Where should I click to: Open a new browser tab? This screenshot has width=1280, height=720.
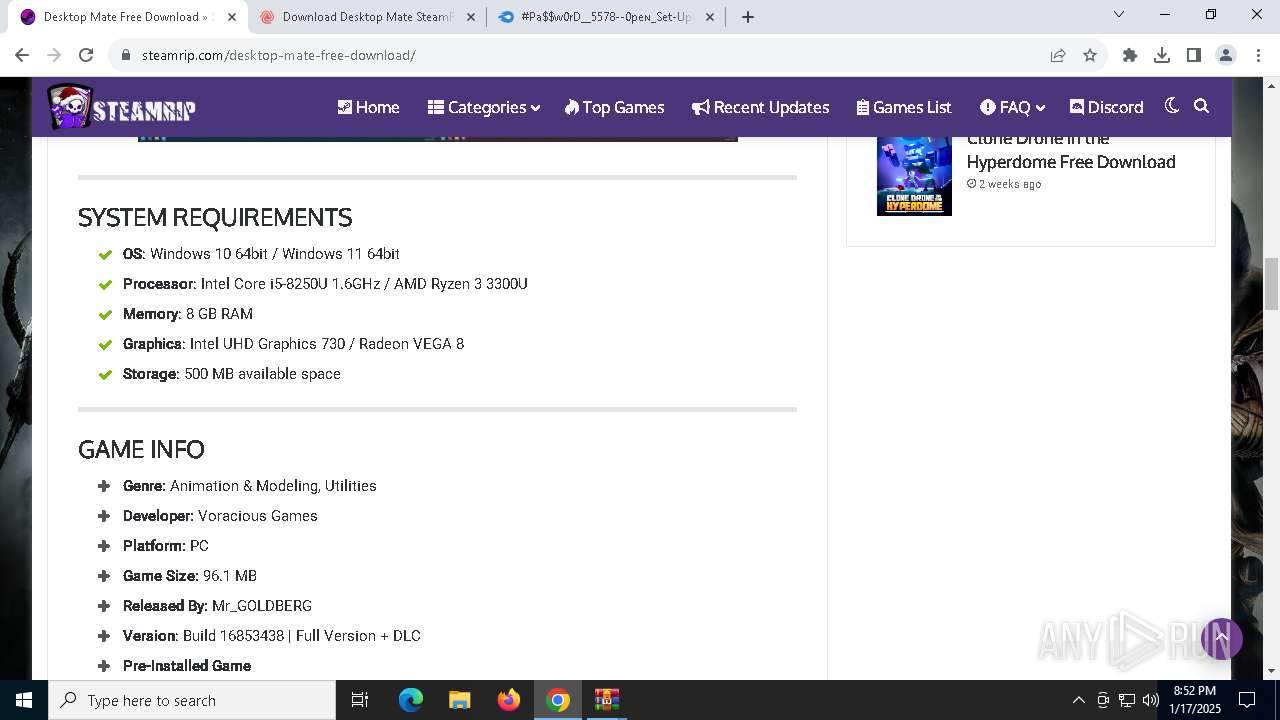pos(748,17)
